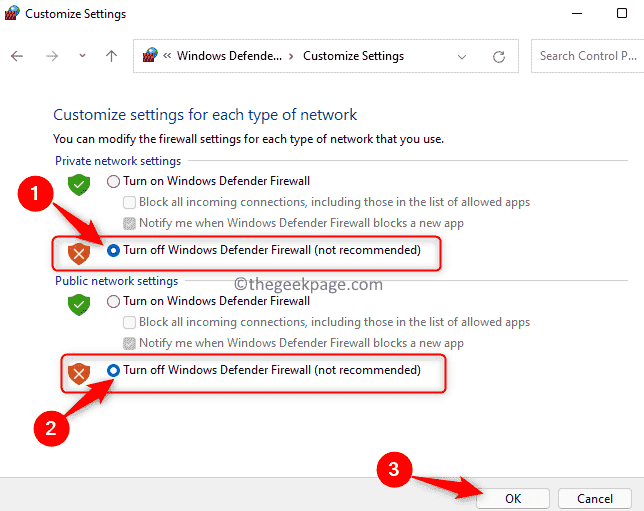Turn off Private network Windows Defender Firewall
This screenshot has width=644, height=511.
click(114, 250)
